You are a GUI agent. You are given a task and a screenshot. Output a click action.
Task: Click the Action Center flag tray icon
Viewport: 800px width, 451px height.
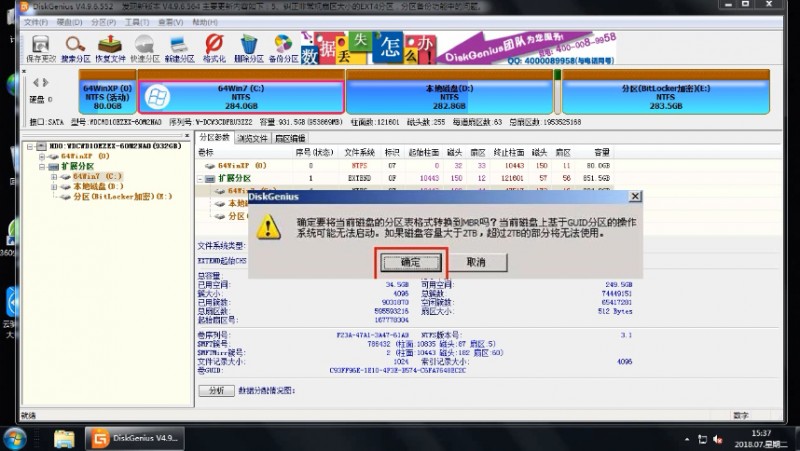[x=703, y=439]
